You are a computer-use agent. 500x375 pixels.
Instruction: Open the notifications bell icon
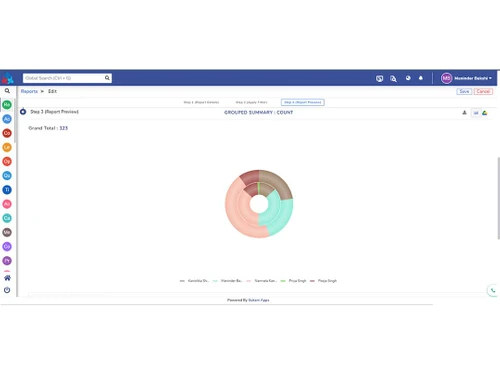(x=421, y=78)
